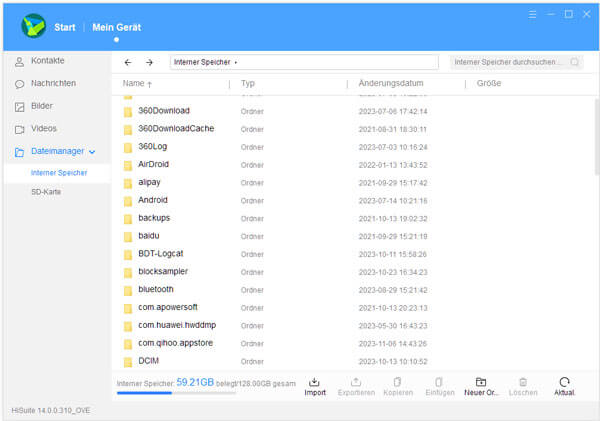Switch to the Start tab

[65, 25]
